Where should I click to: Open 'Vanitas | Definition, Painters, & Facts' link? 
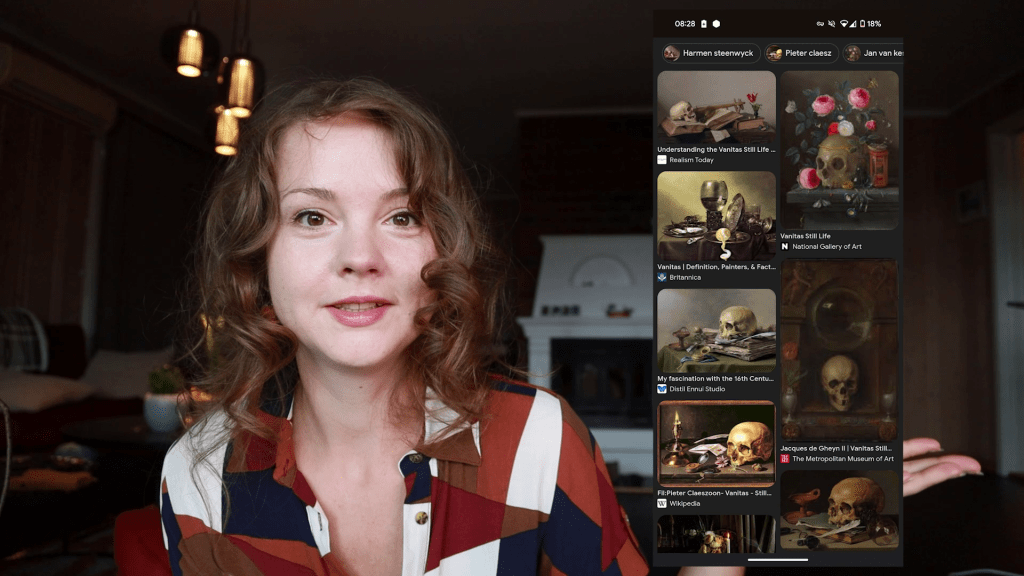[x=716, y=267]
